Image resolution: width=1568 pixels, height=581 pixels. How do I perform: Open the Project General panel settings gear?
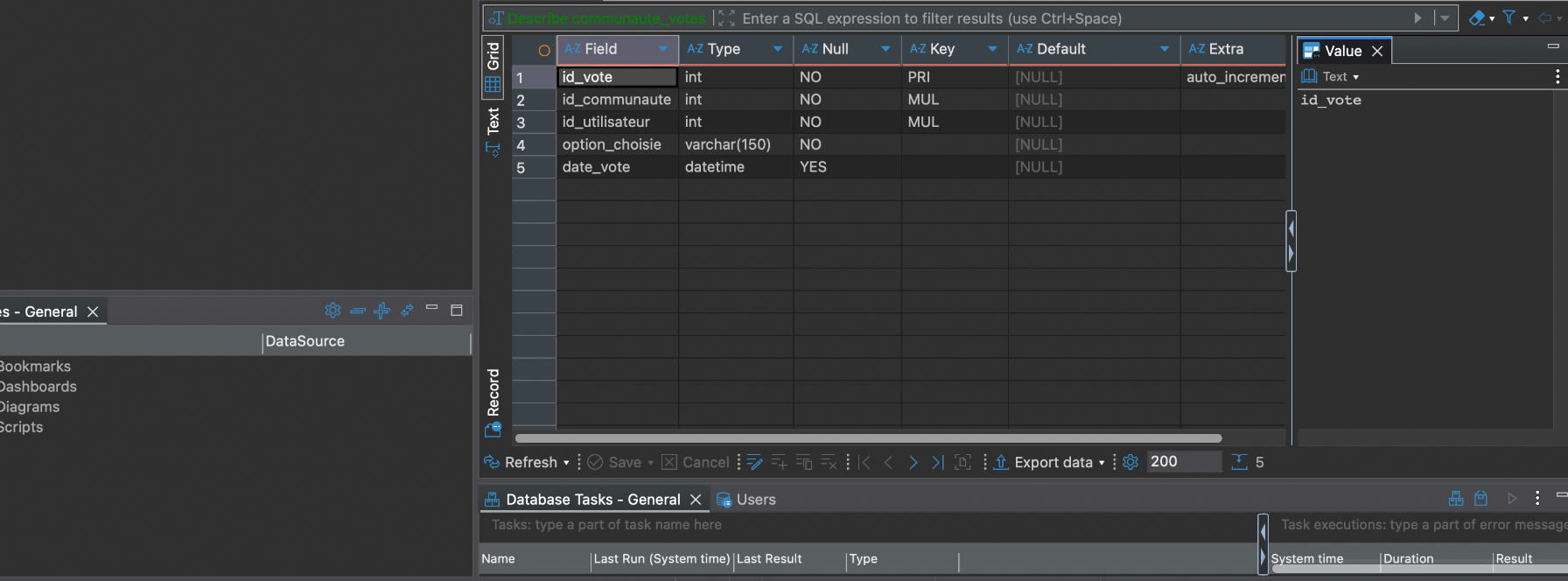[332, 310]
